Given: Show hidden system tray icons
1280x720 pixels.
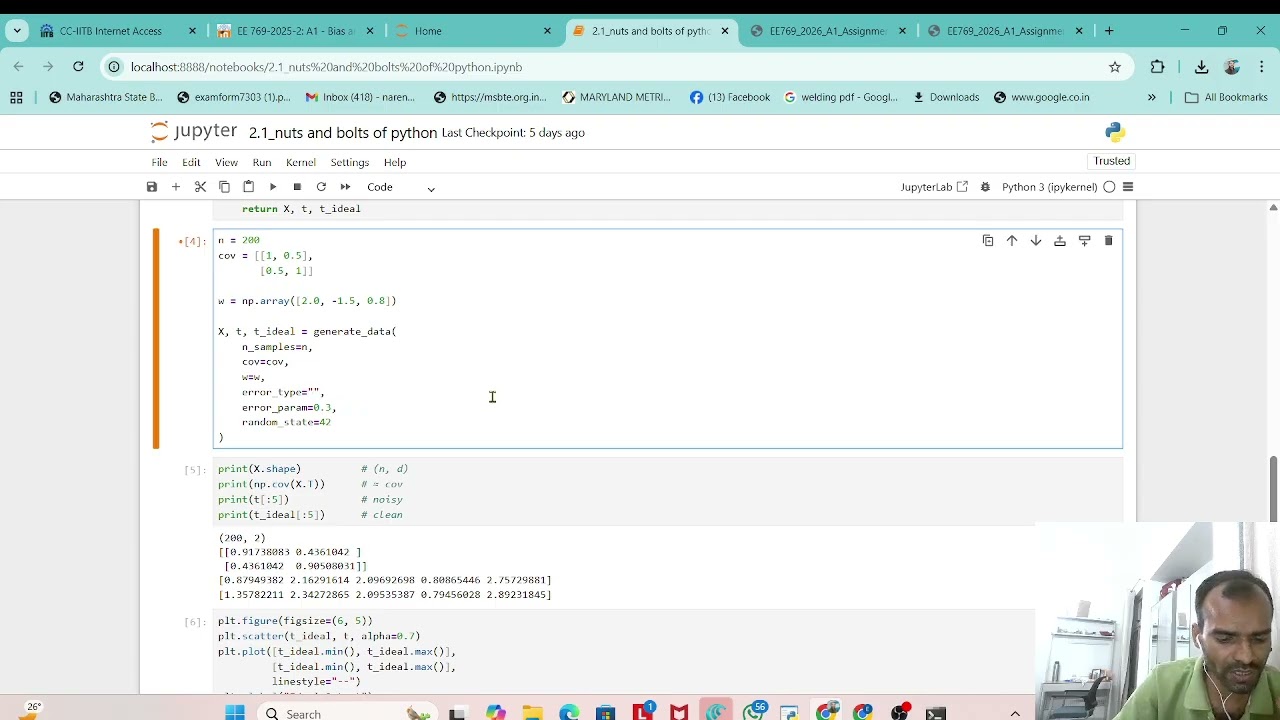Looking at the screenshot, I should point(1015,713).
